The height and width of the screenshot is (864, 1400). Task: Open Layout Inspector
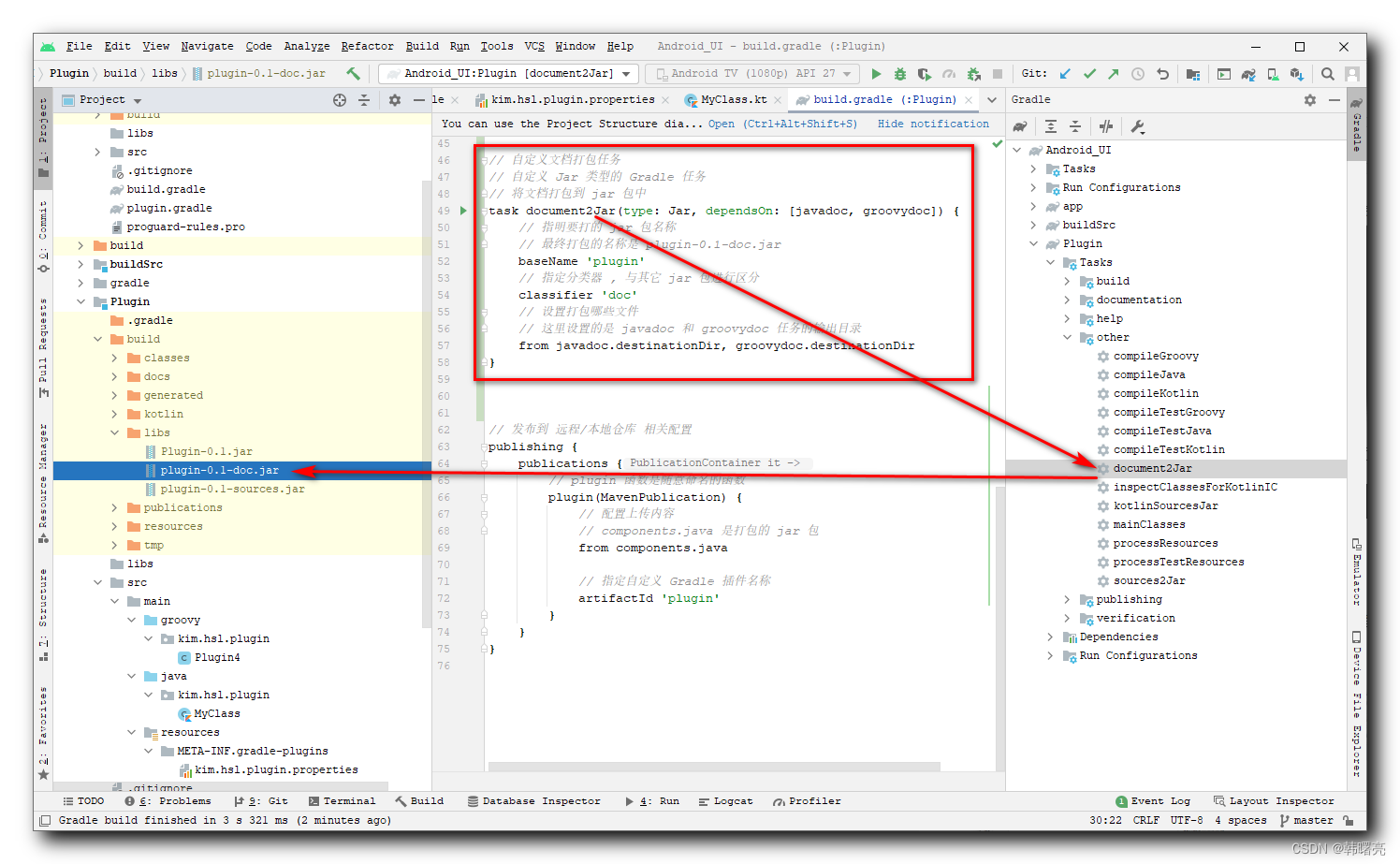(x=1274, y=801)
